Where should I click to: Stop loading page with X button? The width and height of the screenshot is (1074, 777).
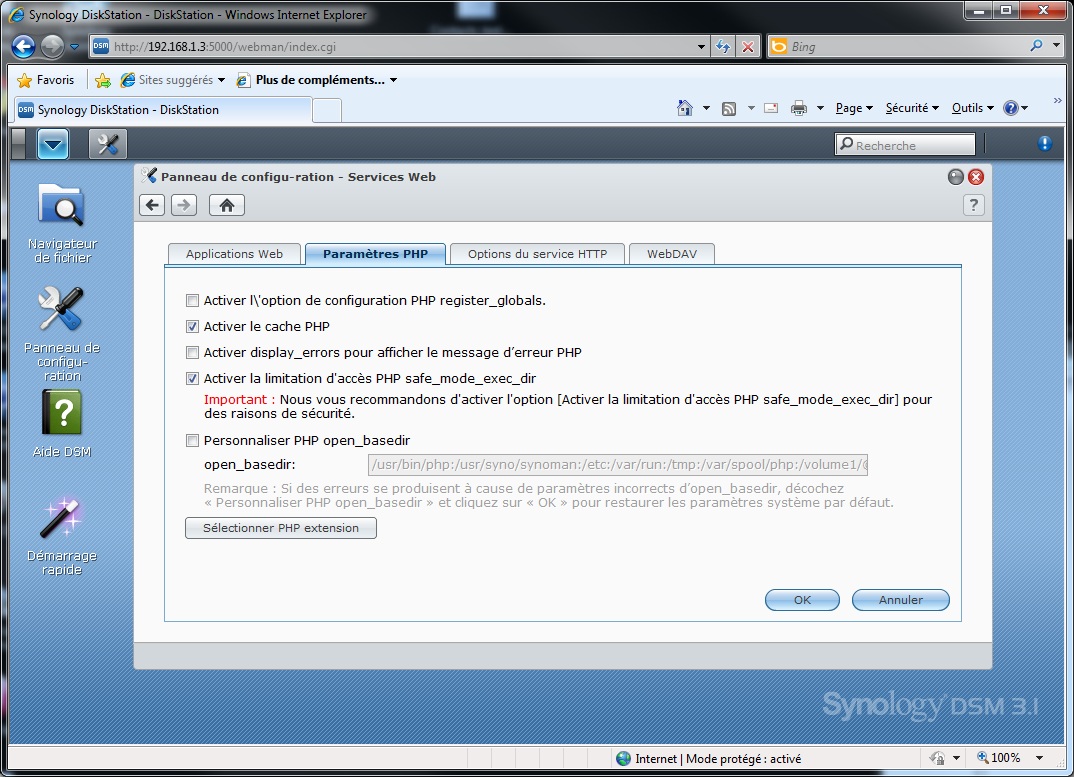748,47
